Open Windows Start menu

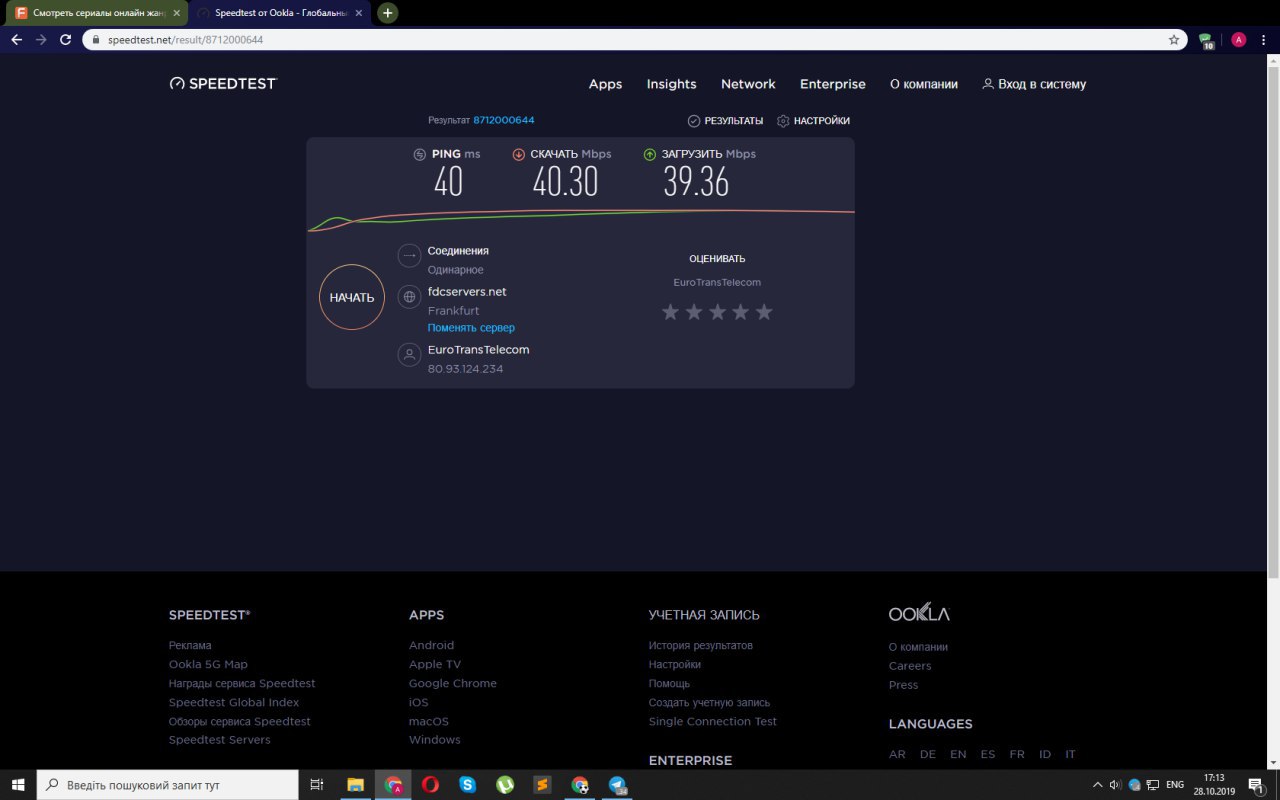[18, 785]
